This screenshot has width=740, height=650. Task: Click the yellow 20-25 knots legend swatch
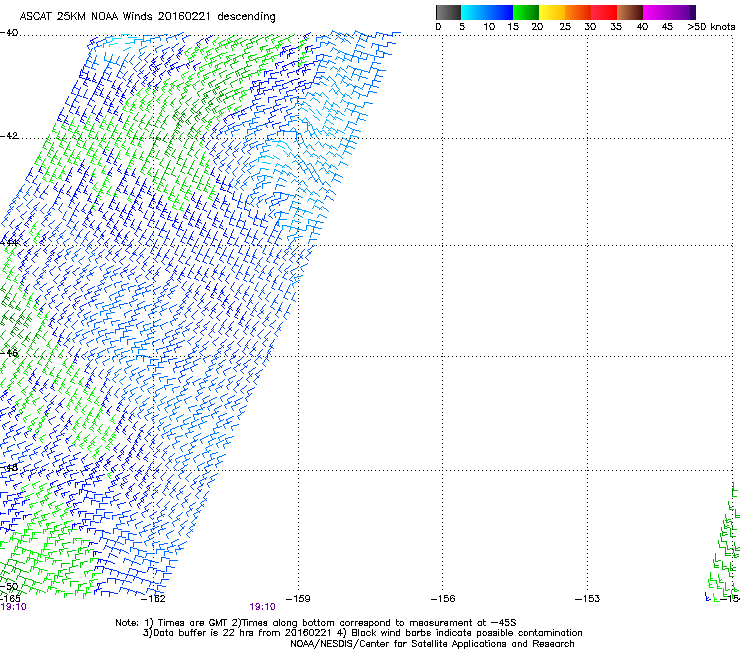click(x=552, y=12)
